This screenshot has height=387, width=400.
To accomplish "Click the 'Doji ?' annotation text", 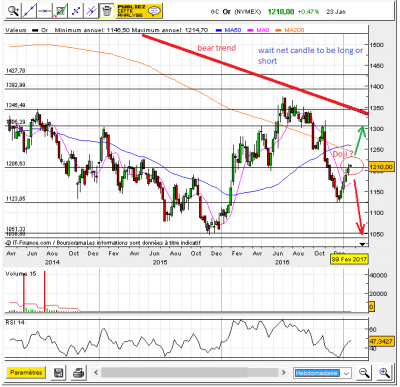I will (x=343, y=154).
